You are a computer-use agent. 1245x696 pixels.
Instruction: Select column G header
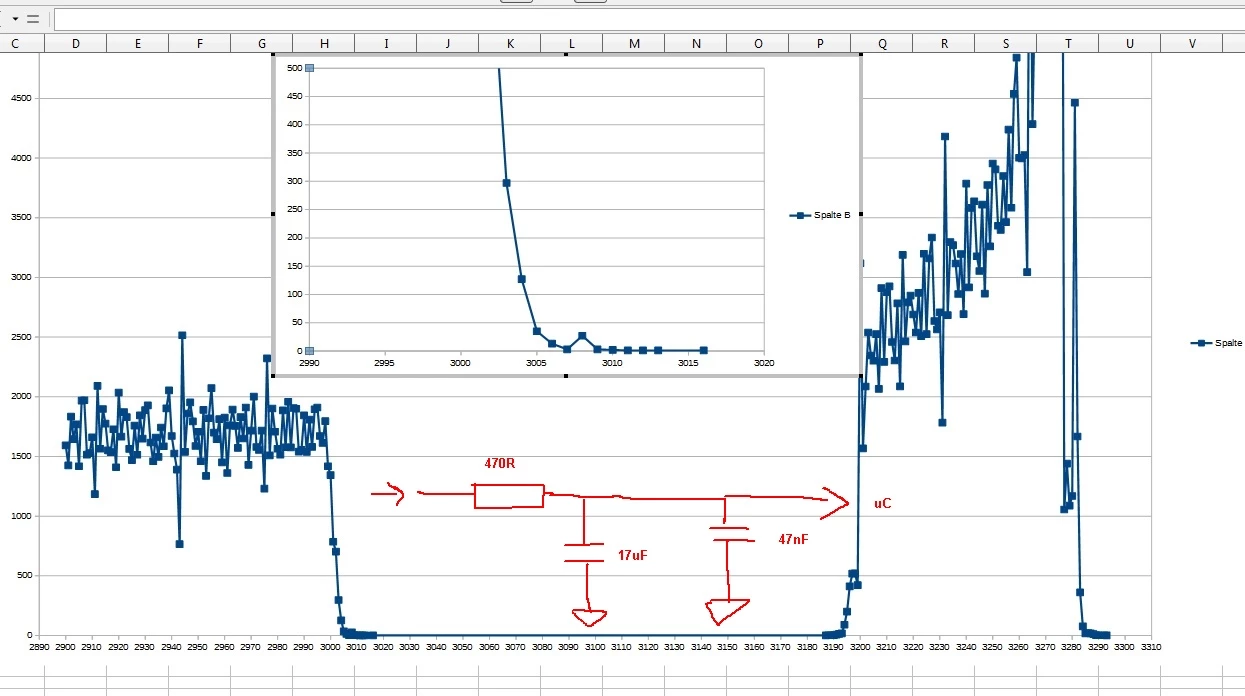click(x=261, y=43)
